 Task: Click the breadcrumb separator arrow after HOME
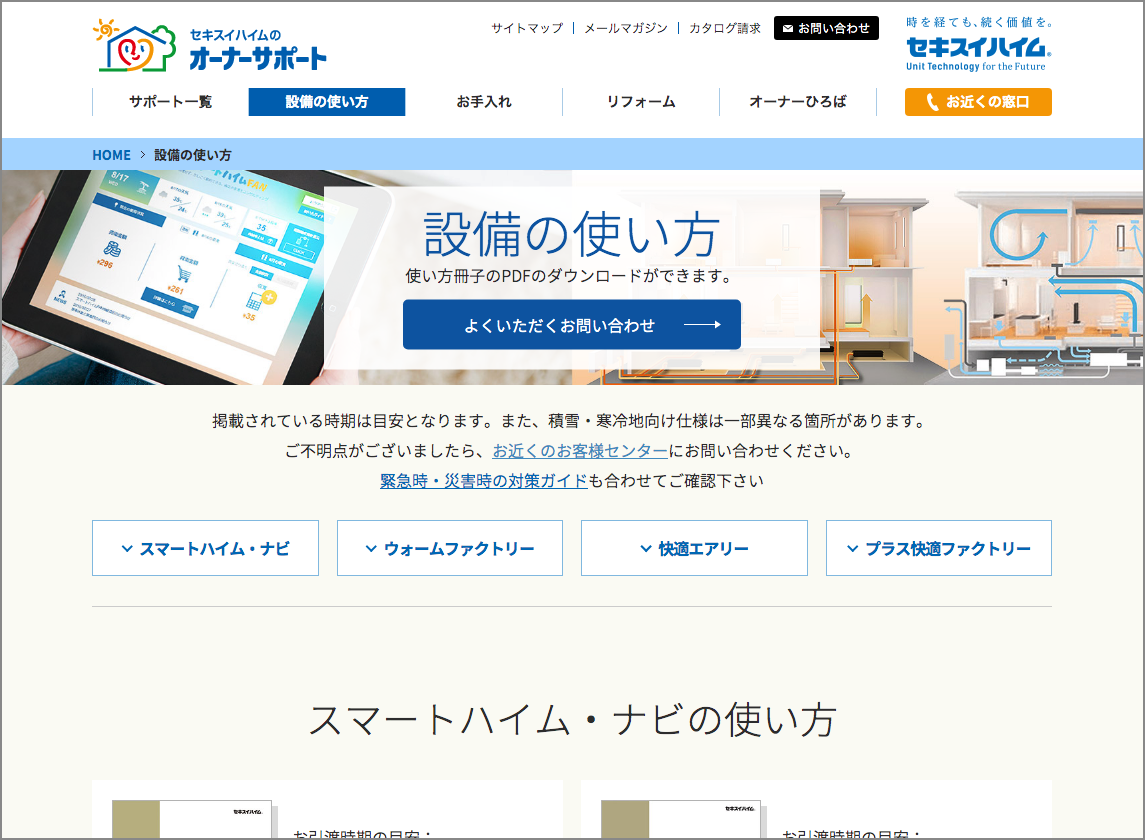pos(142,155)
